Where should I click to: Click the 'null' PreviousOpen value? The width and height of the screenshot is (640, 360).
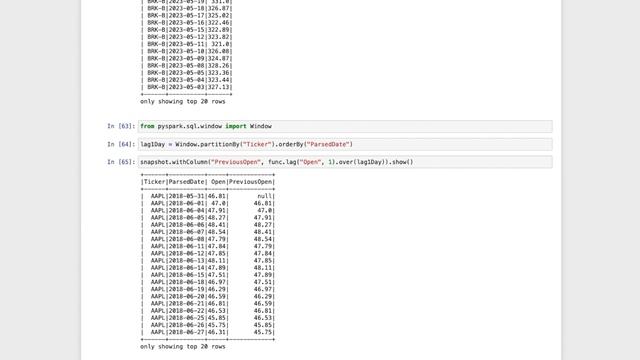(264, 196)
